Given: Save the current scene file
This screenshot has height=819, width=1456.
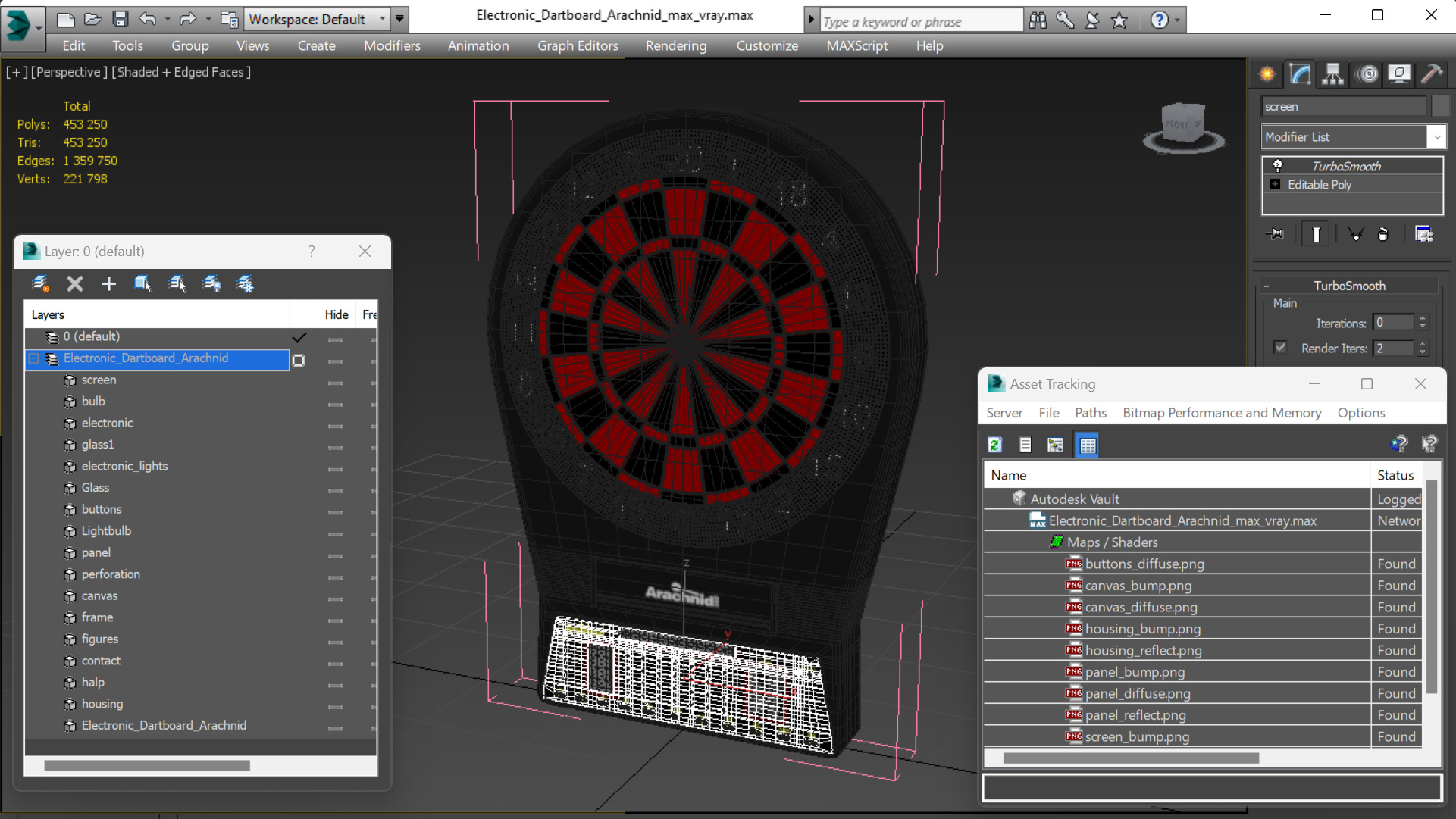Looking at the screenshot, I should click(120, 19).
